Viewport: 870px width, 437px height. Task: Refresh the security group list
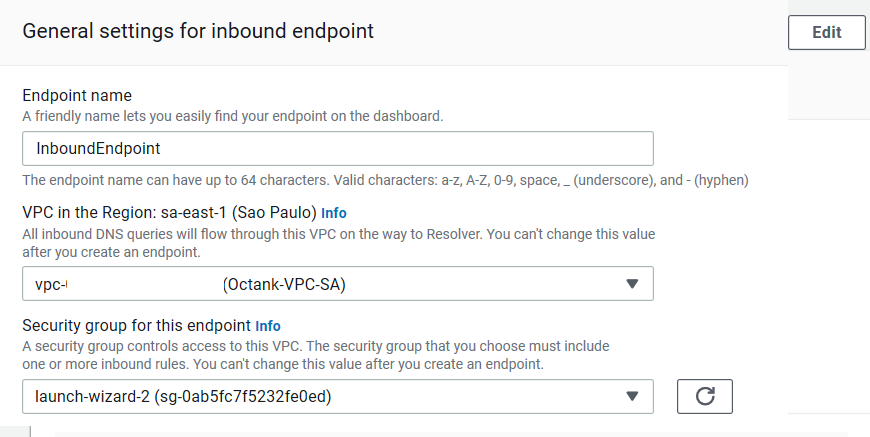704,397
